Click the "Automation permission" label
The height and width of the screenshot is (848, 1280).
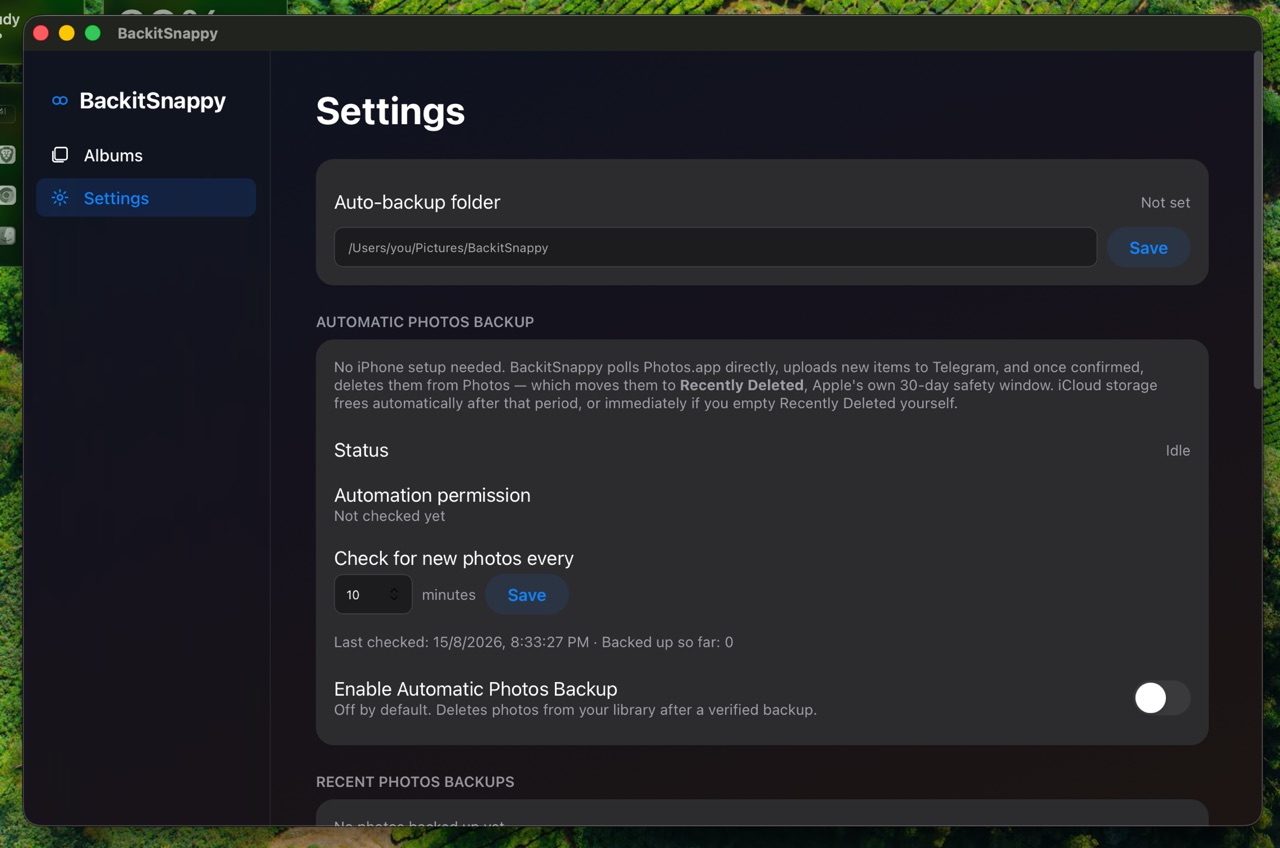432,495
